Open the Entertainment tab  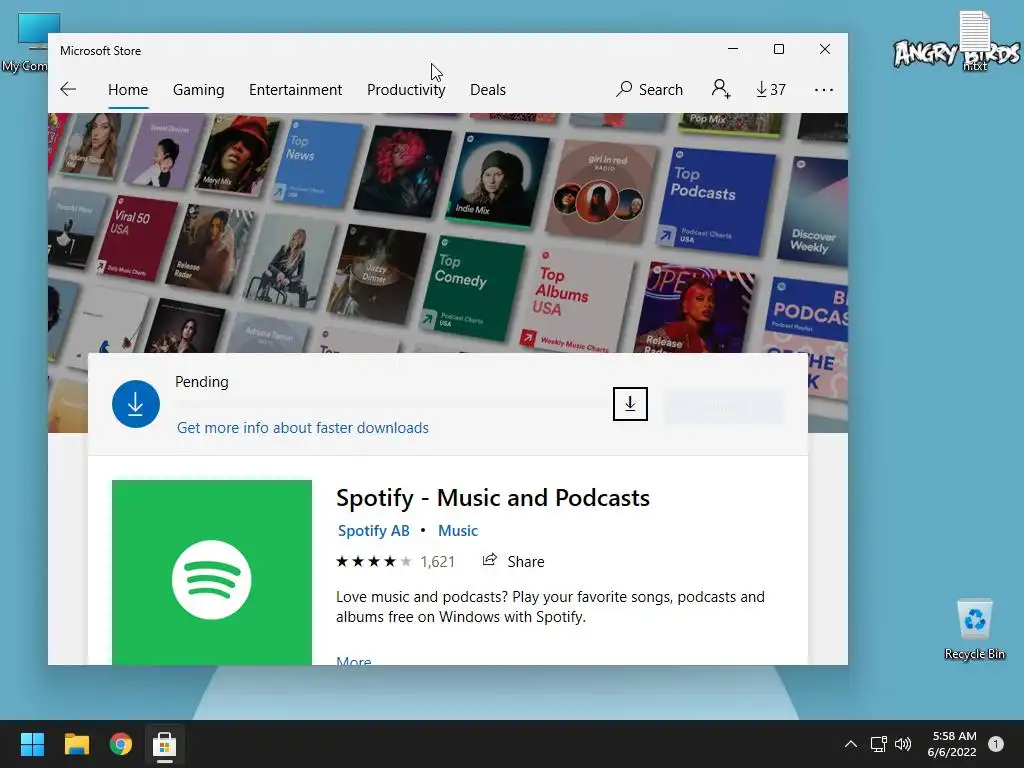click(x=295, y=89)
